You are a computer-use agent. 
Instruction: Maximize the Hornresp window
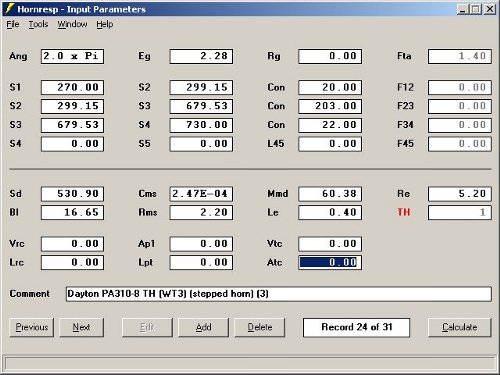pos(476,9)
